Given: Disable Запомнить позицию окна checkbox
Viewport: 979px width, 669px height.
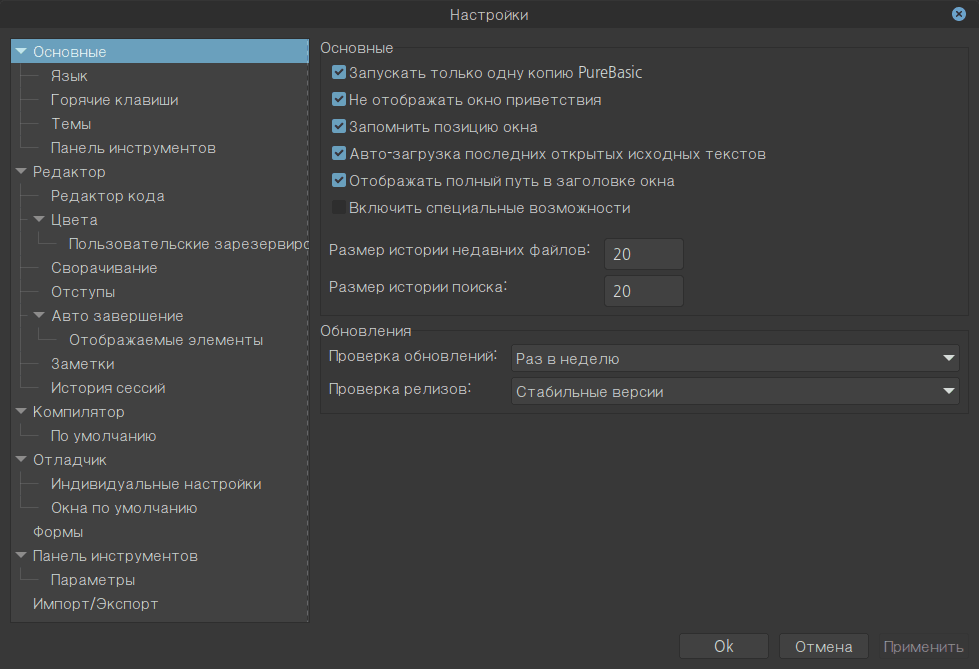Looking at the screenshot, I should pos(339,127).
